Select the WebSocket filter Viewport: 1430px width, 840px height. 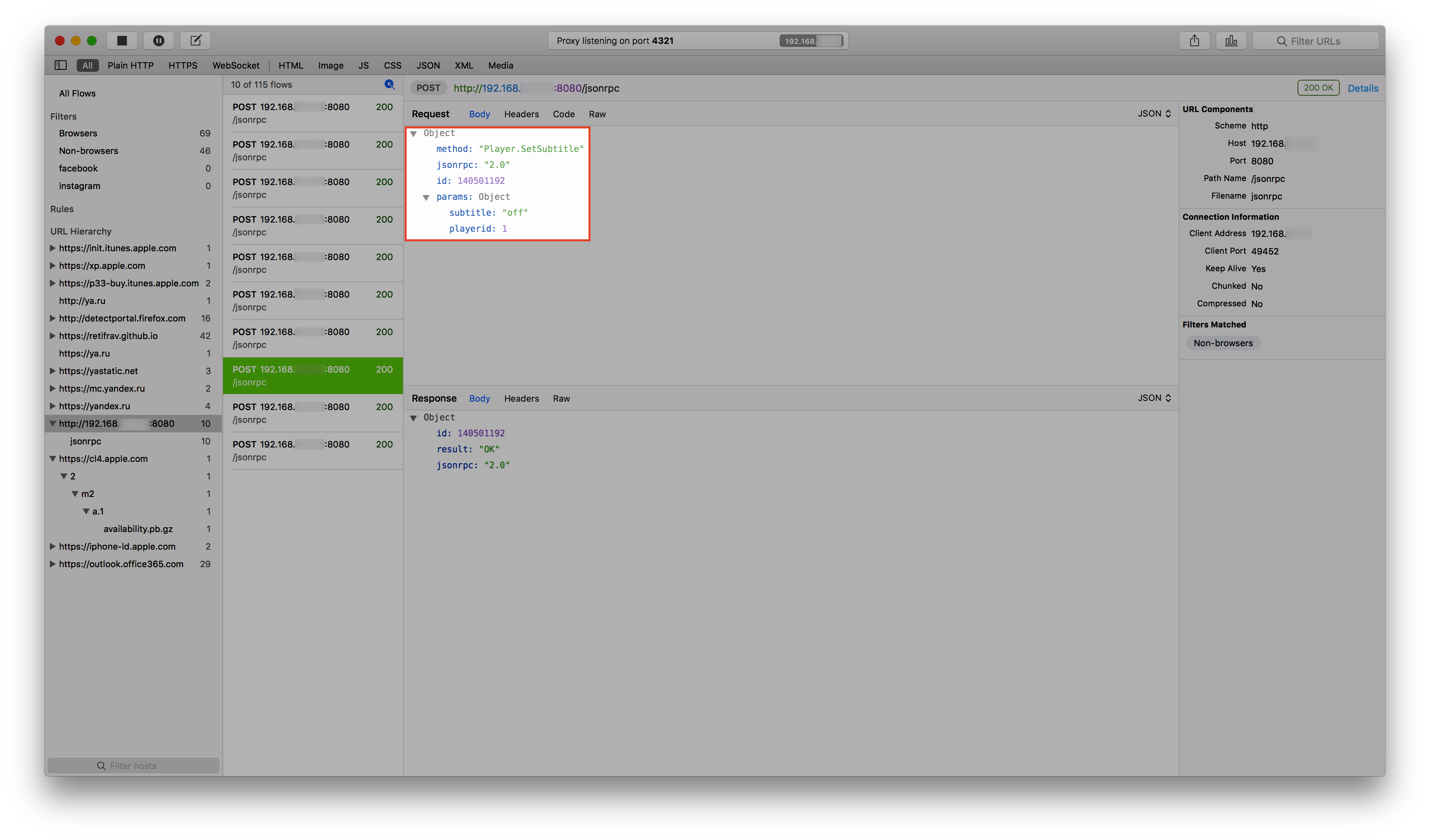236,65
